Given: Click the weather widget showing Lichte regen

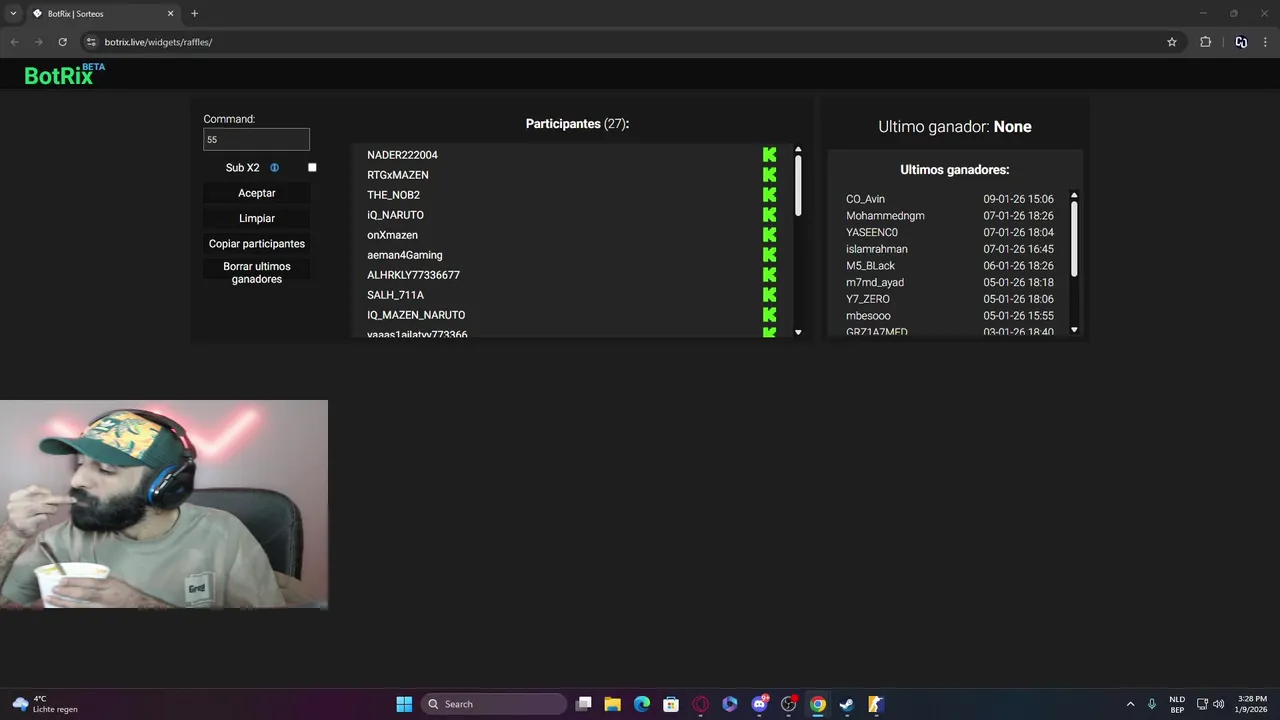Looking at the screenshot, I should [x=45, y=704].
